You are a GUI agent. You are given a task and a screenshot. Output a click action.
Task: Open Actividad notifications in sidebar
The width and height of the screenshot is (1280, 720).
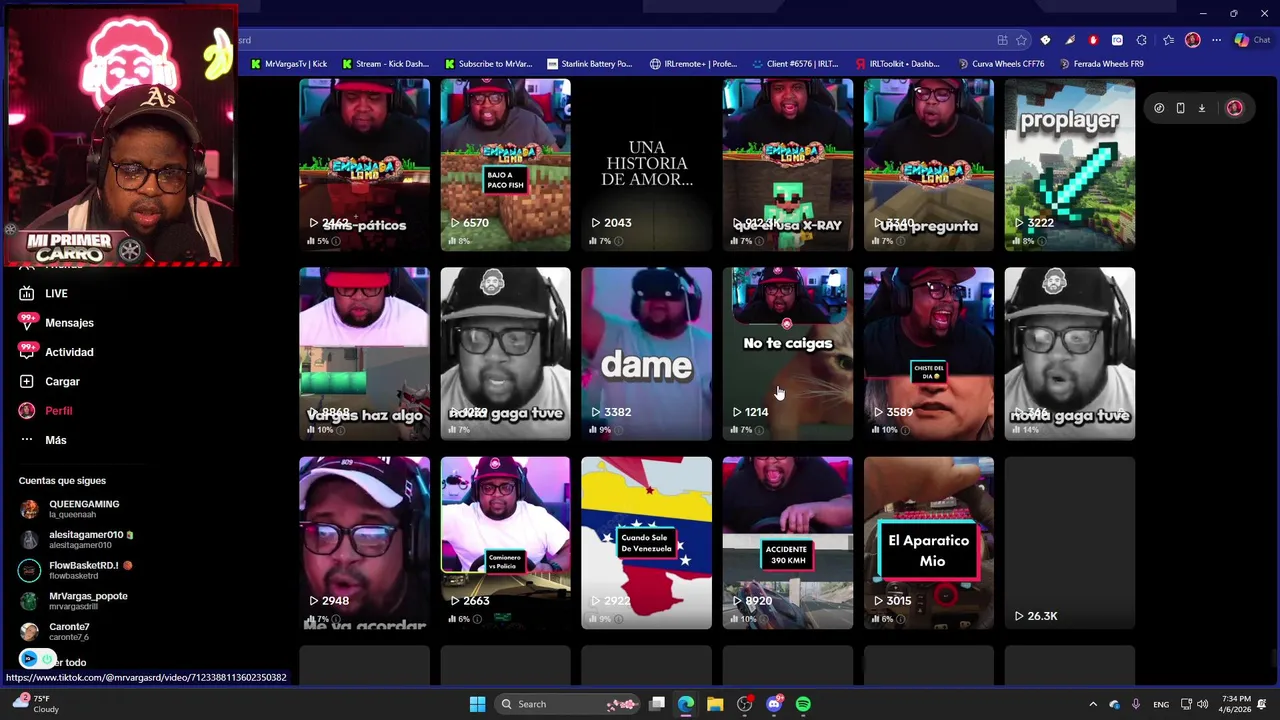click(x=56, y=352)
